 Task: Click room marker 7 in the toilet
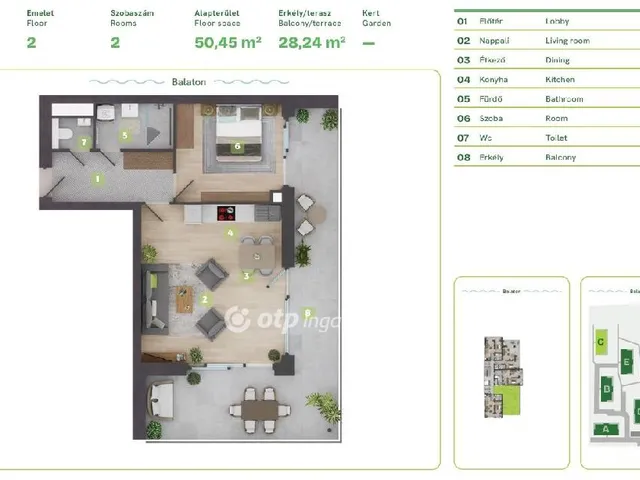click(85, 143)
